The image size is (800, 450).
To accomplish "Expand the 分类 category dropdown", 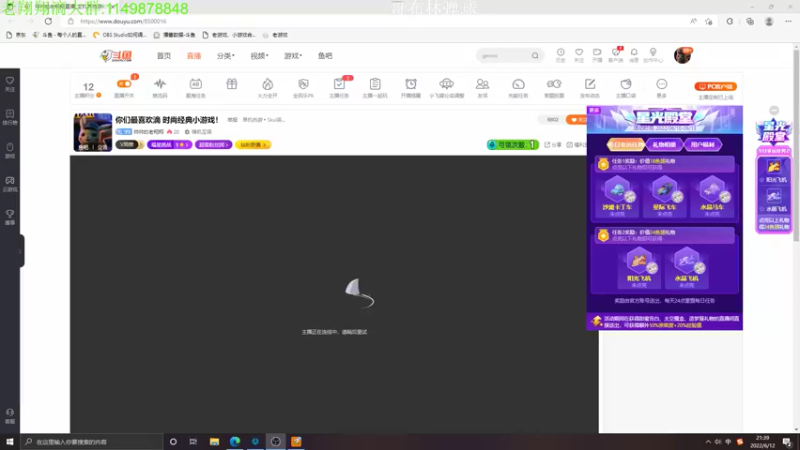I will tap(226, 56).
